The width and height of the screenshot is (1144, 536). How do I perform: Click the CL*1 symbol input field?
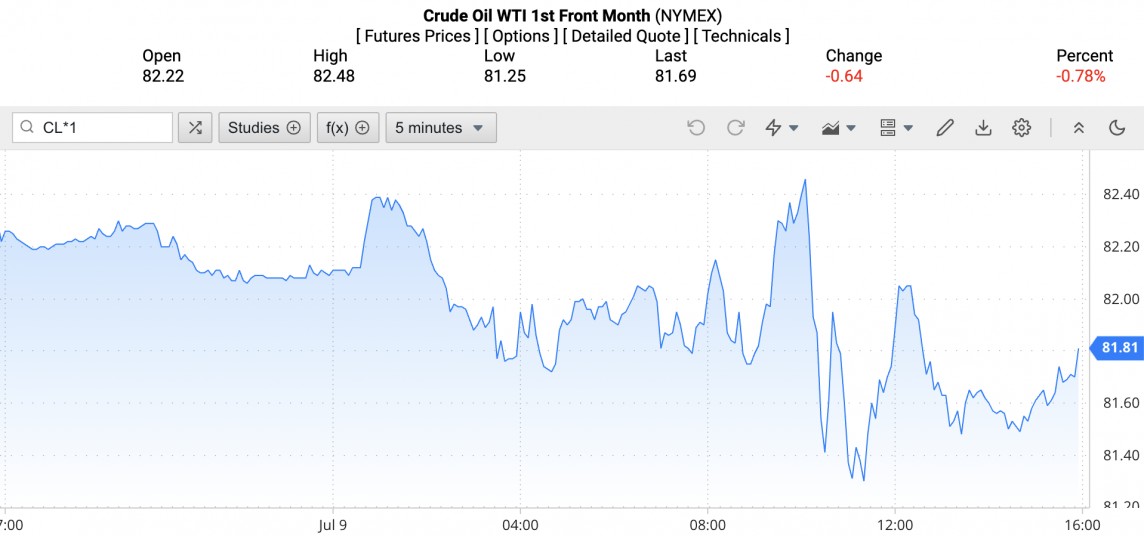[x=102, y=128]
